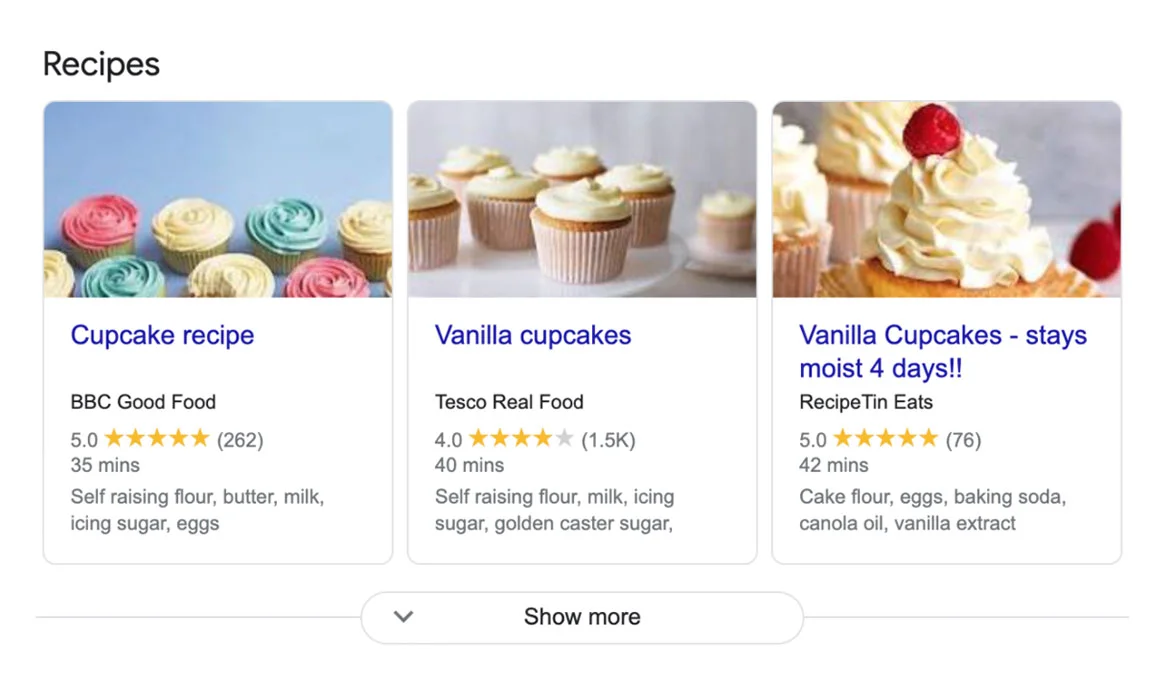The height and width of the screenshot is (694, 1170).
Task: Open the "Cupcake recipe" link
Action: (x=162, y=335)
